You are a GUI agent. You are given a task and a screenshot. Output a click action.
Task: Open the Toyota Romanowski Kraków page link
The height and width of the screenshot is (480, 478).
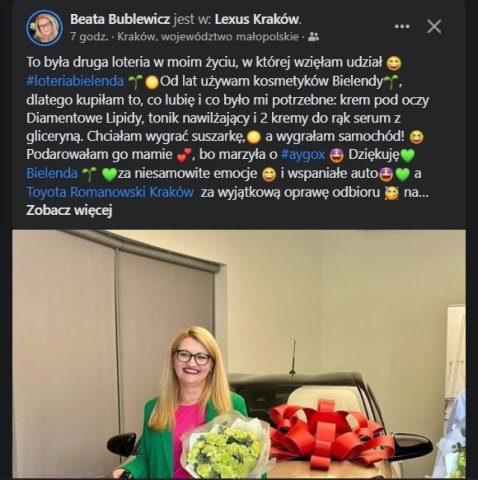pos(110,192)
